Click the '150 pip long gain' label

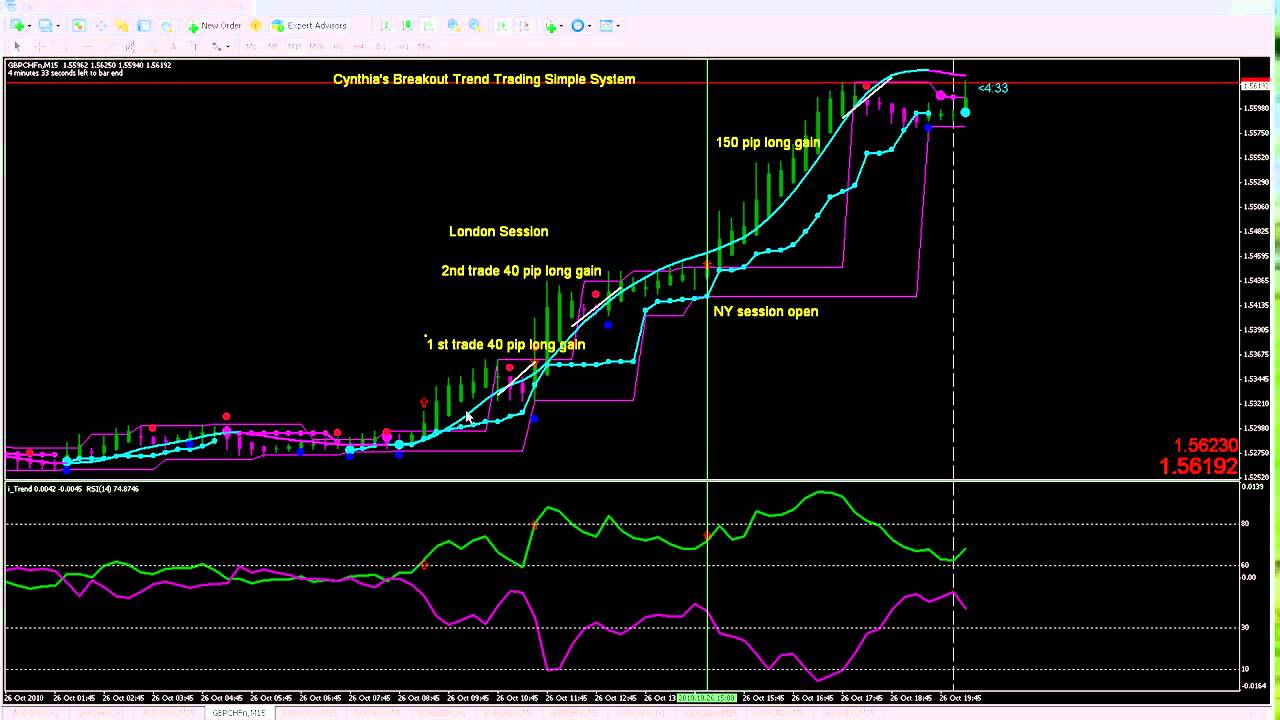(x=768, y=142)
